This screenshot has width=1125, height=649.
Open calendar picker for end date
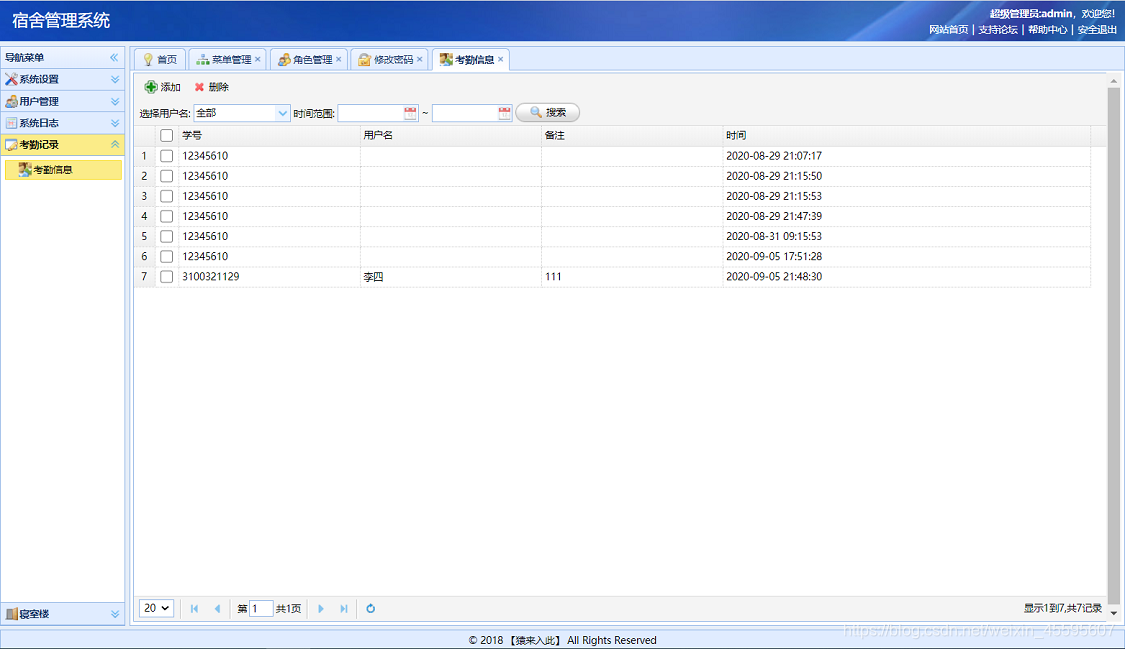pos(504,113)
